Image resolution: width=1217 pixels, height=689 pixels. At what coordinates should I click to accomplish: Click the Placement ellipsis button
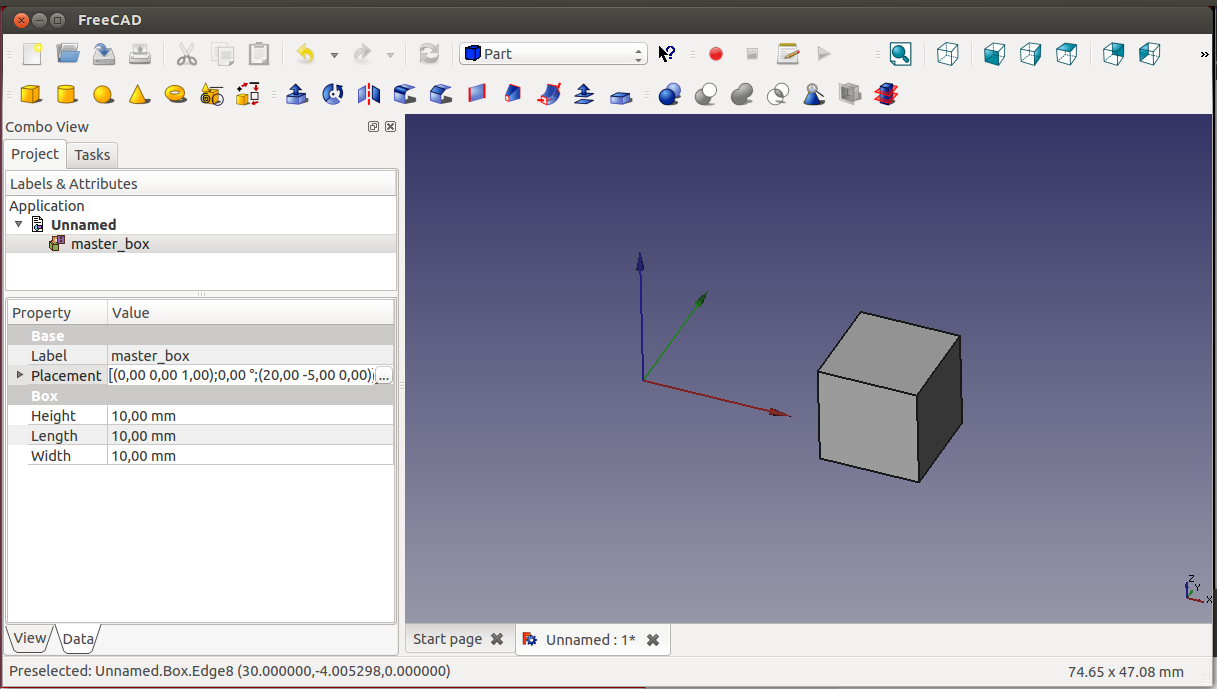click(x=384, y=376)
